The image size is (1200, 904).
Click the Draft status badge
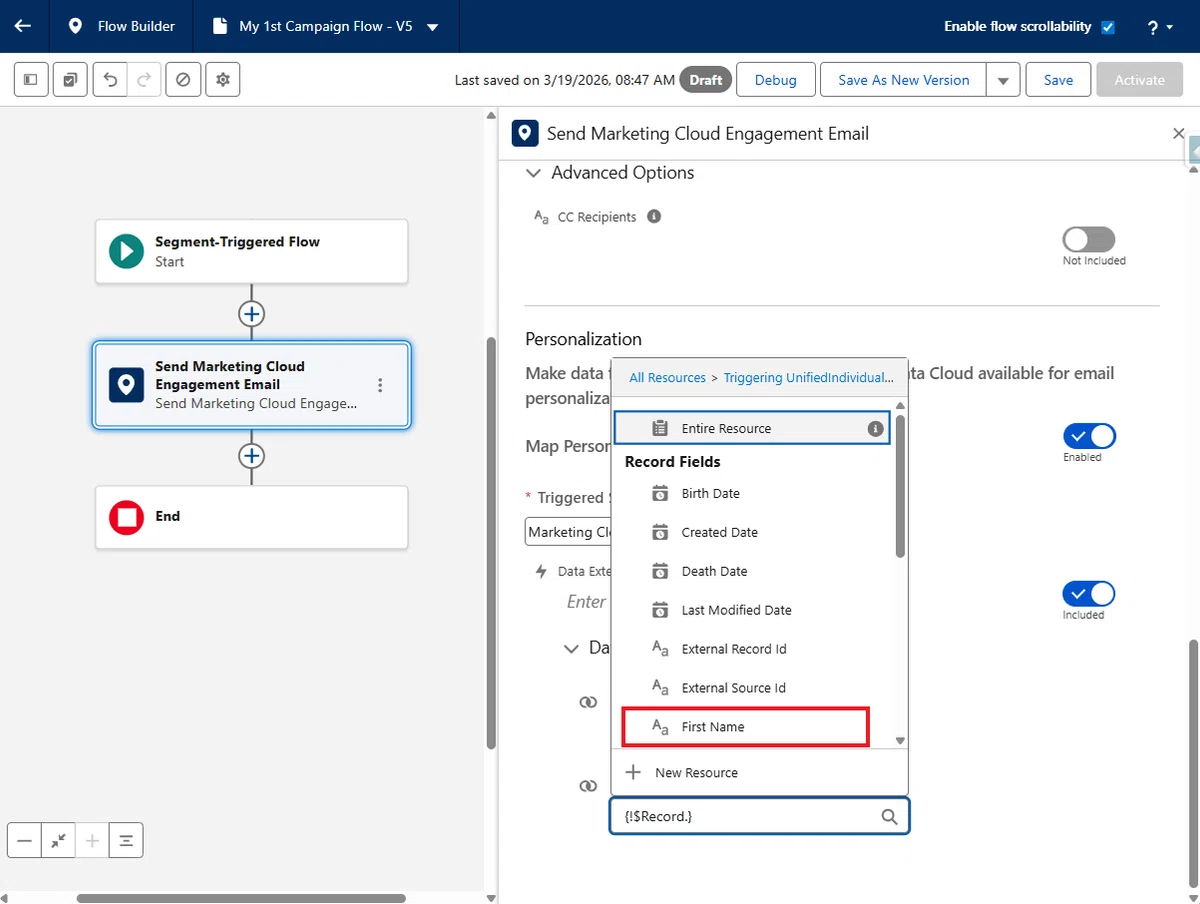(x=705, y=80)
